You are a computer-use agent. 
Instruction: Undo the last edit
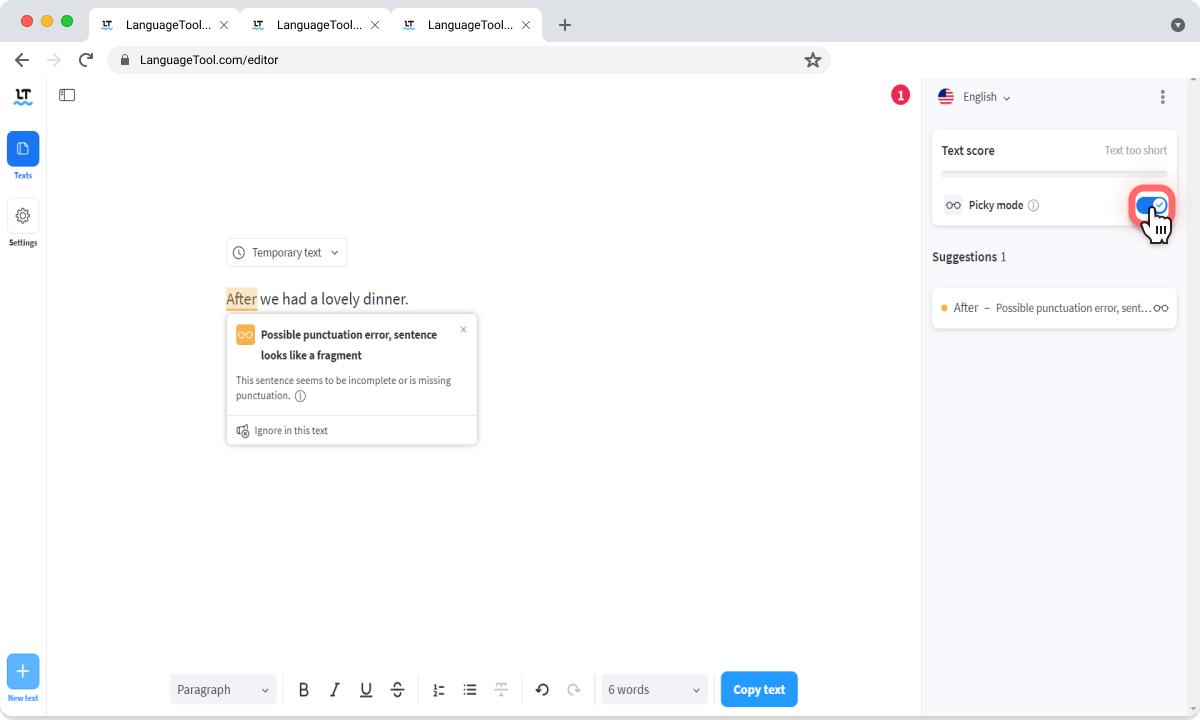point(542,690)
